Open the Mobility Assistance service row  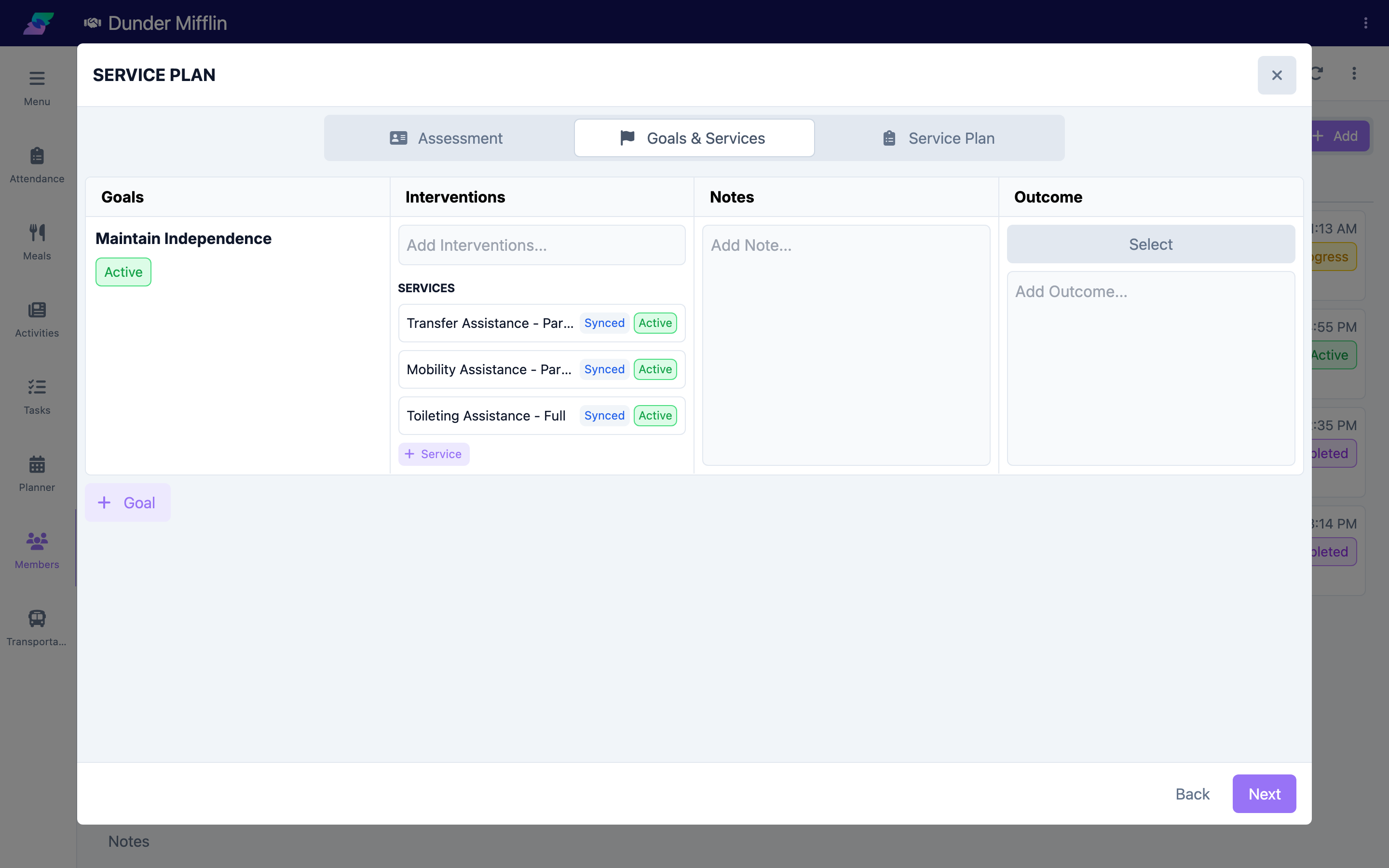[x=542, y=369]
